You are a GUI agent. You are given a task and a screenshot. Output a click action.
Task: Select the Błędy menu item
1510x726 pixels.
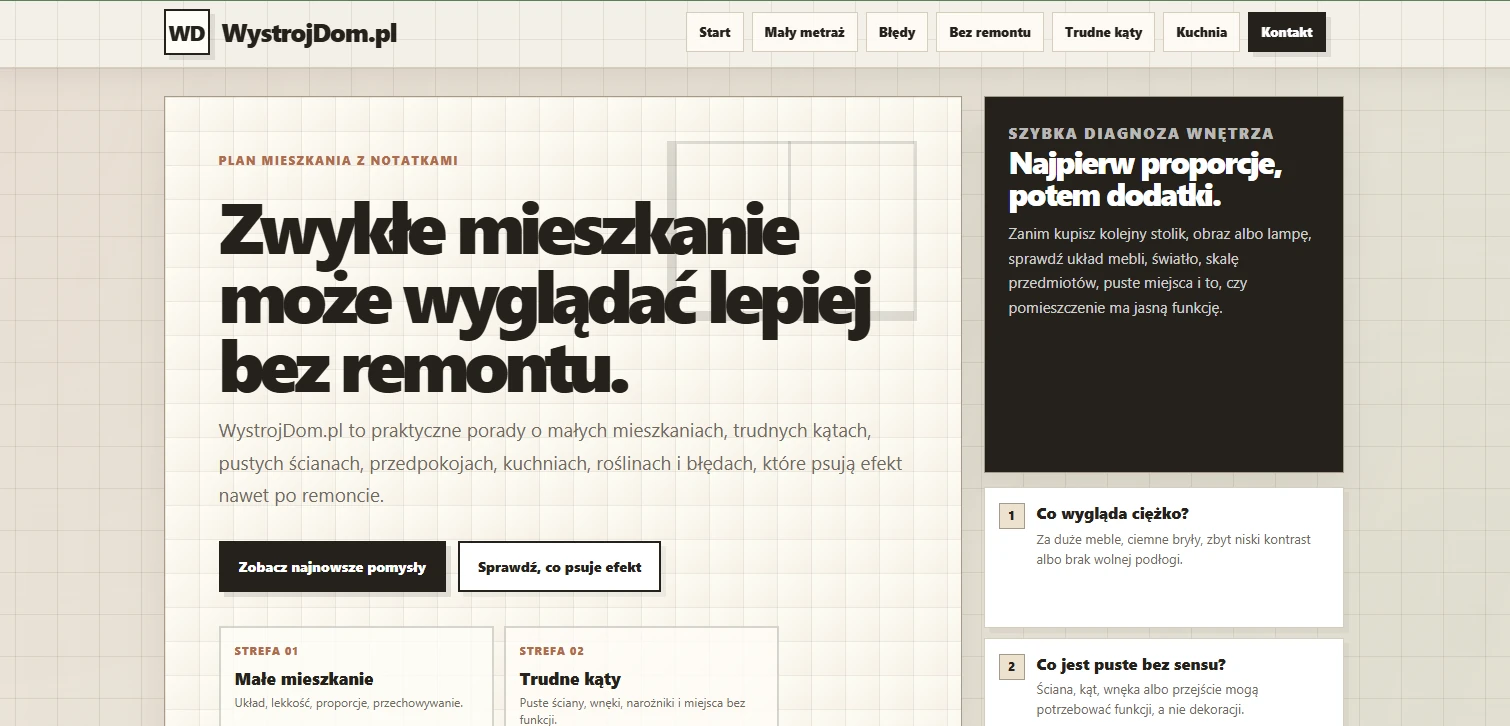[897, 32]
